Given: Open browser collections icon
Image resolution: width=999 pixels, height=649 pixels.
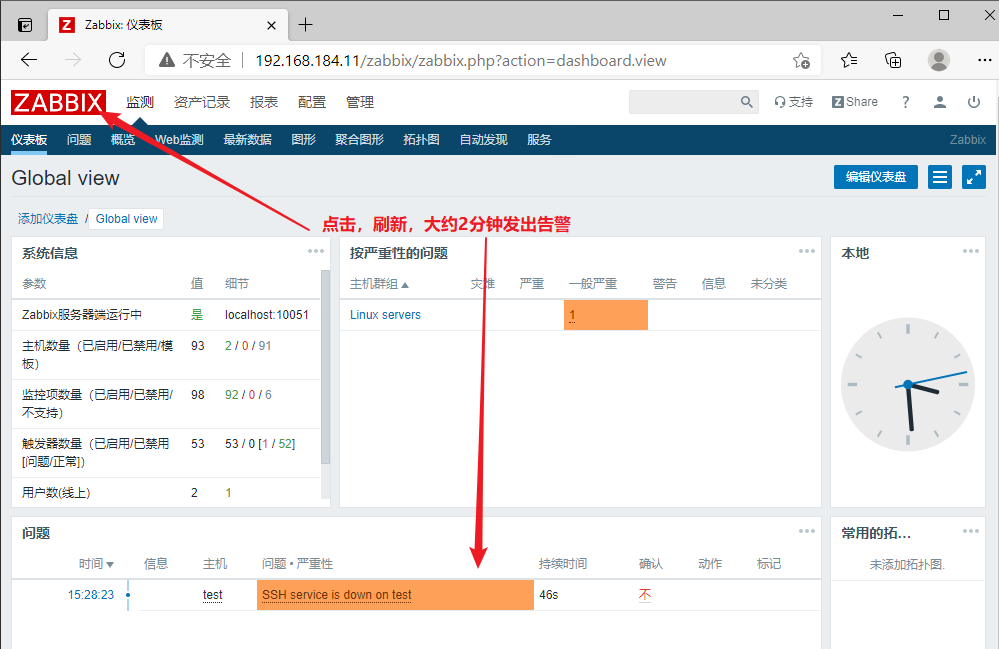Looking at the screenshot, I should click(893, 61).
